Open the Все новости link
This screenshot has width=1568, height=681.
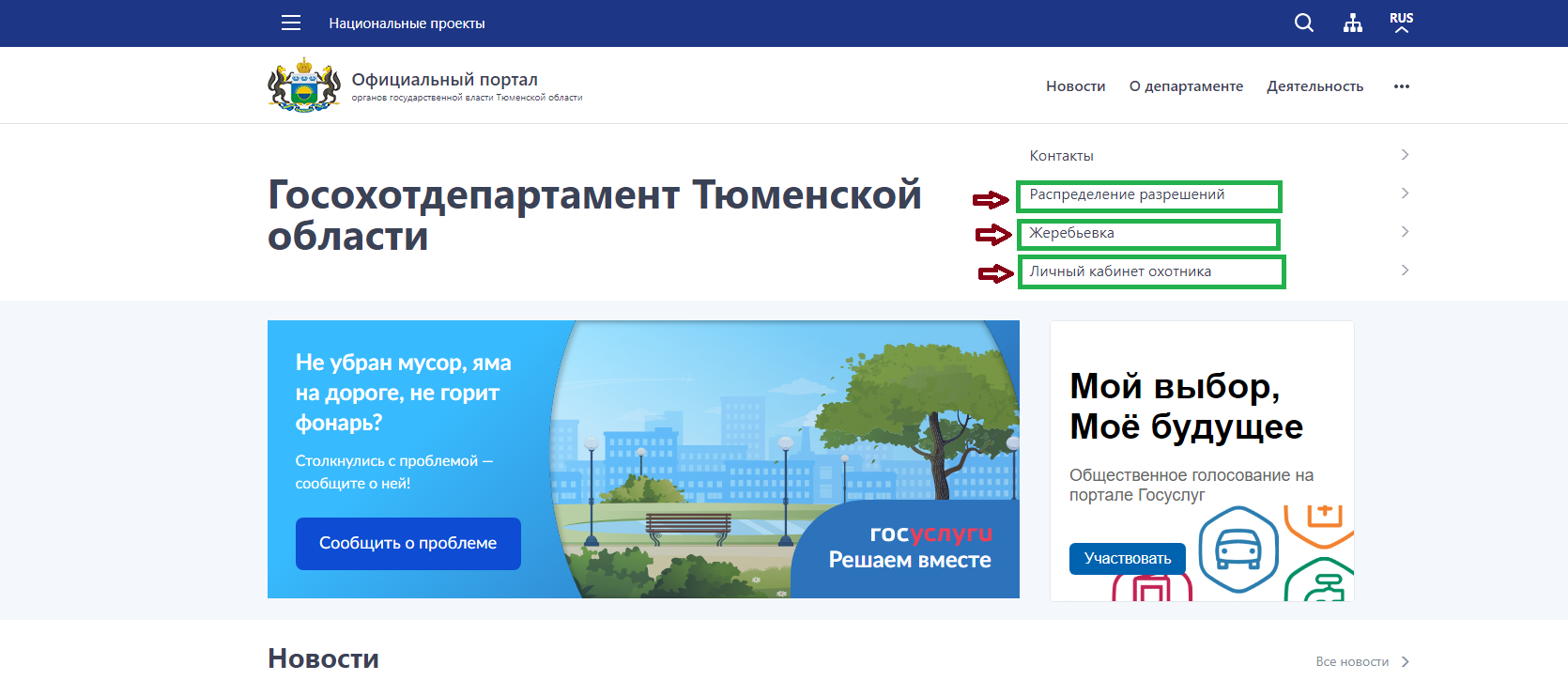tap(1352, 662)
